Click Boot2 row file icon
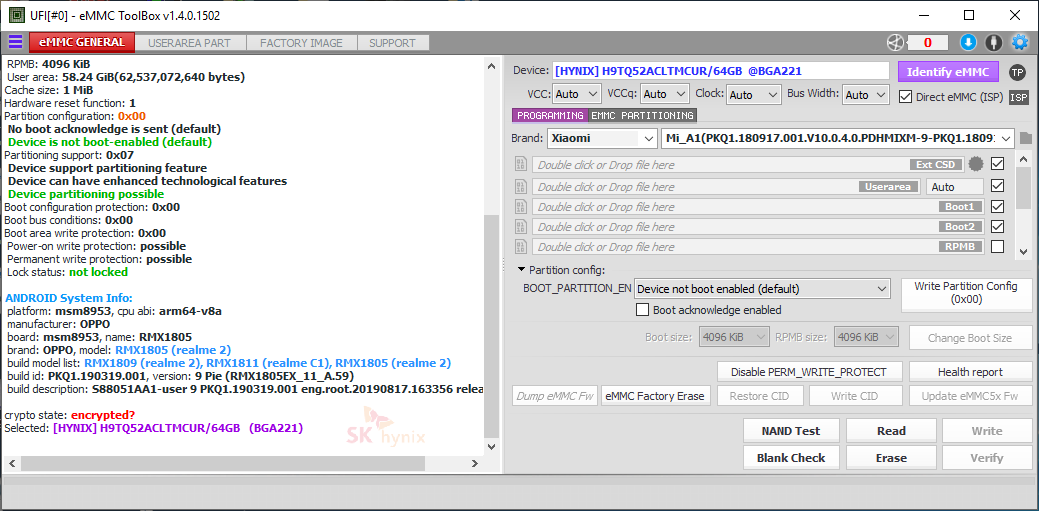 click(x=520, y=227)
